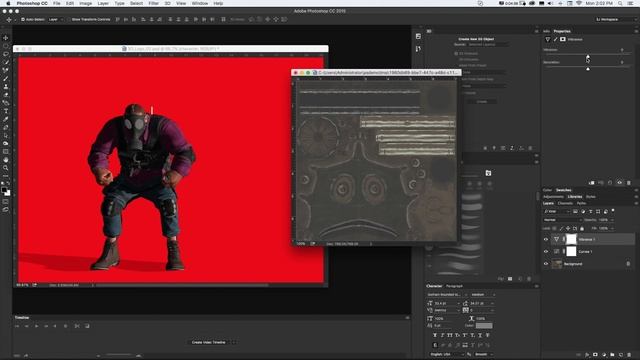Select the Zoom tool
The height and width of the screenshot is (360, 640).
(x=6, y=168)
